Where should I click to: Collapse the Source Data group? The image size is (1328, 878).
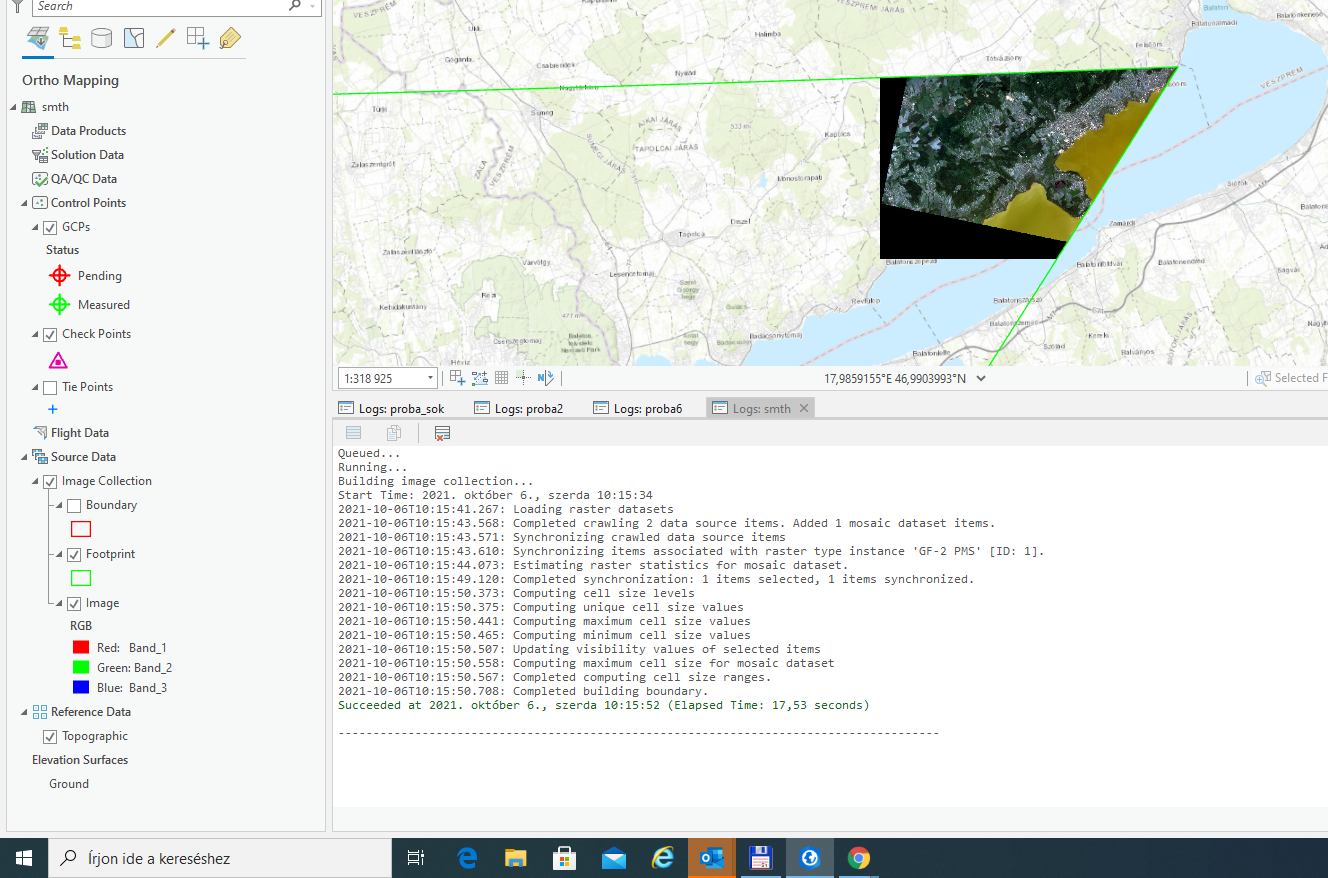tap(24, 457)
